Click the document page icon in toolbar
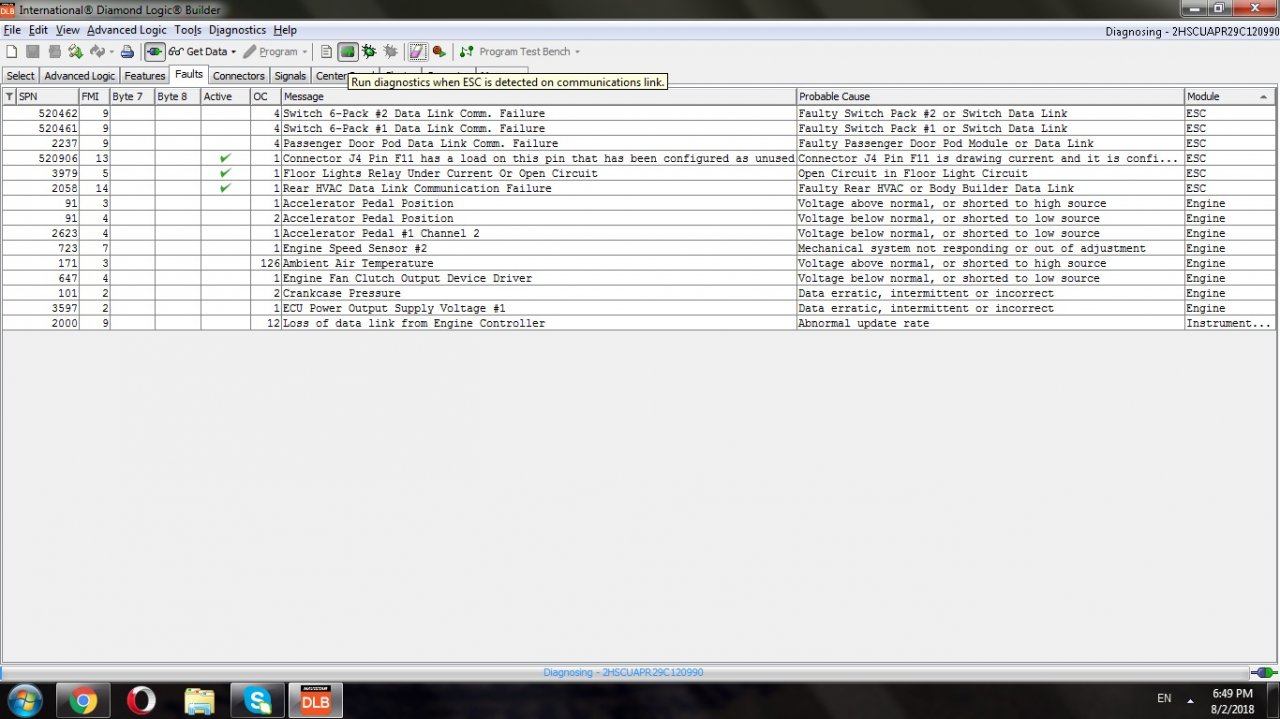The image size is (1280, 719). coord(326,52)
